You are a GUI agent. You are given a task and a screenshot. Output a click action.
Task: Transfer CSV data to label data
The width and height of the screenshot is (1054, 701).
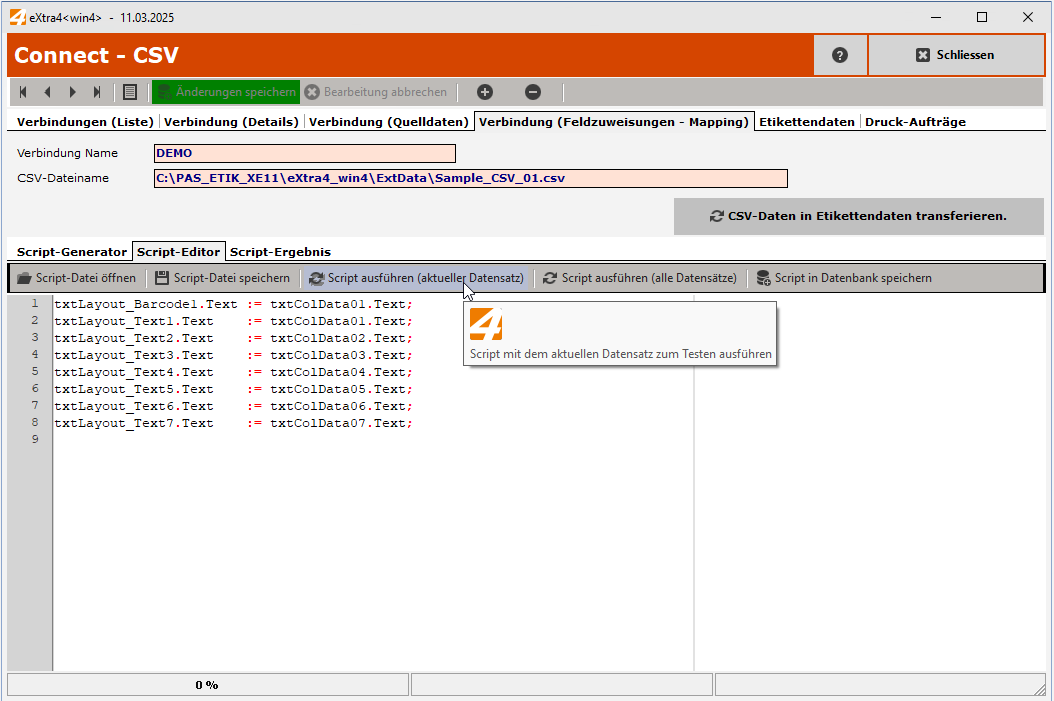(858, 216)
